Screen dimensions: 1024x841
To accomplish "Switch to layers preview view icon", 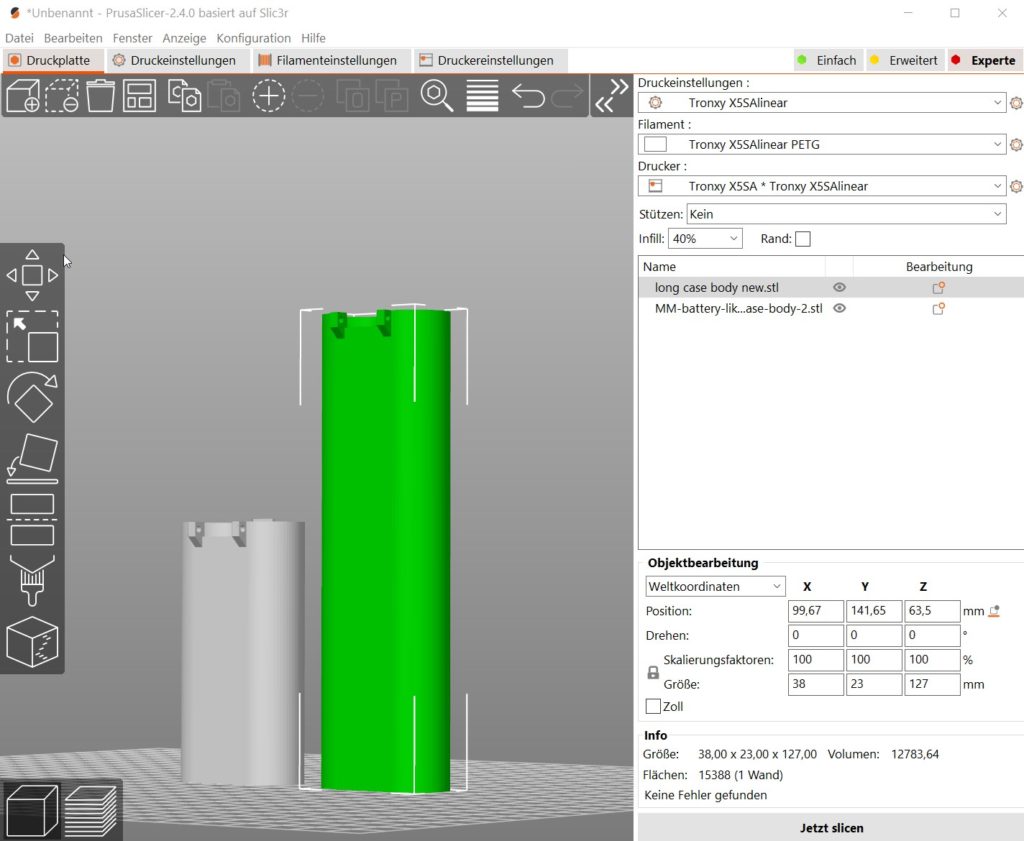I will tap(91, 810).
